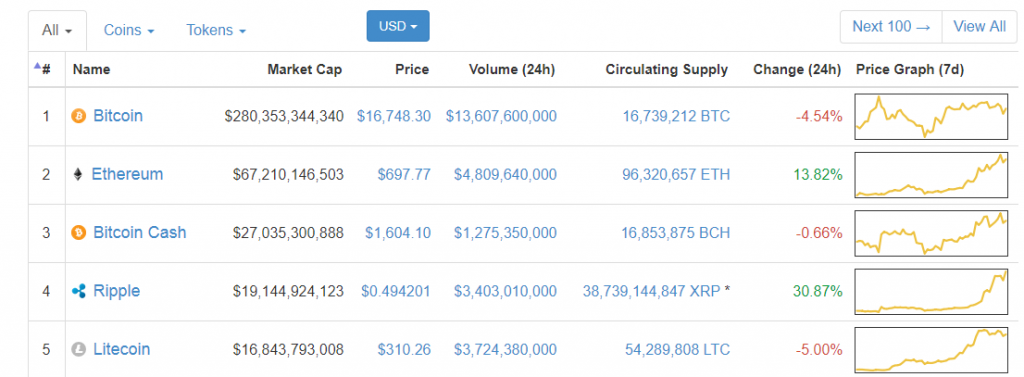Click Bitcoin change -4.54%
The image size is (1024, 377).
(x=819, y=117)
